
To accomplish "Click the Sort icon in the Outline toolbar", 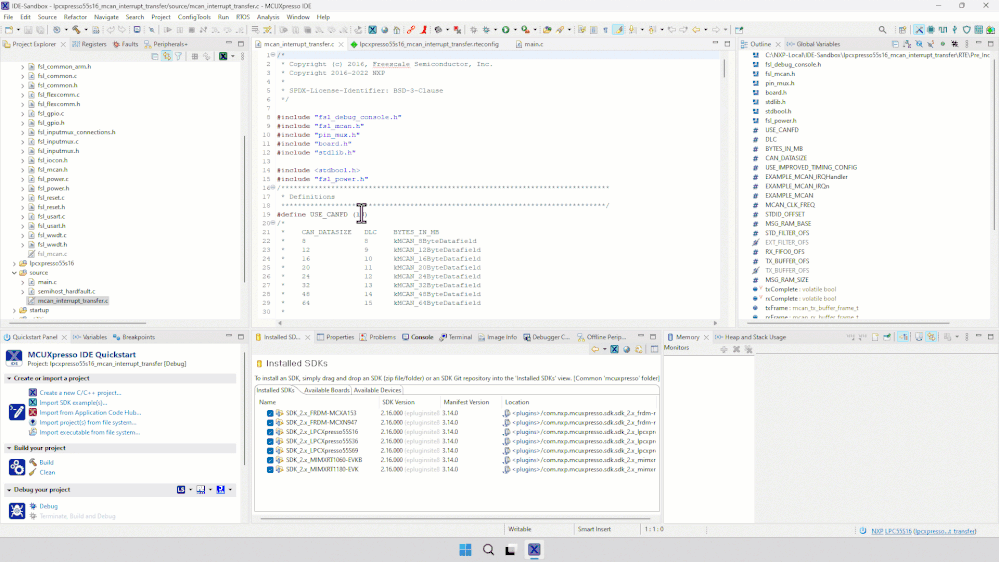I will [907, 44].
